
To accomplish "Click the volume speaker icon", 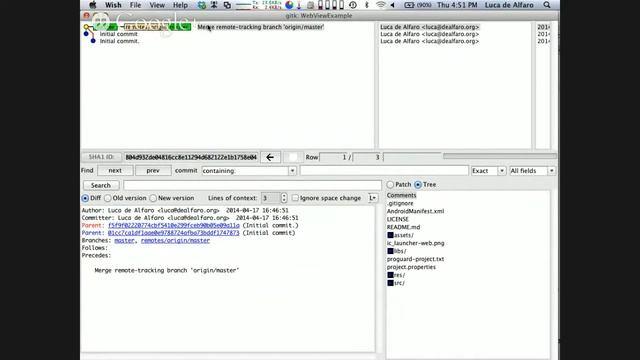I will click(x=393, y=5).
